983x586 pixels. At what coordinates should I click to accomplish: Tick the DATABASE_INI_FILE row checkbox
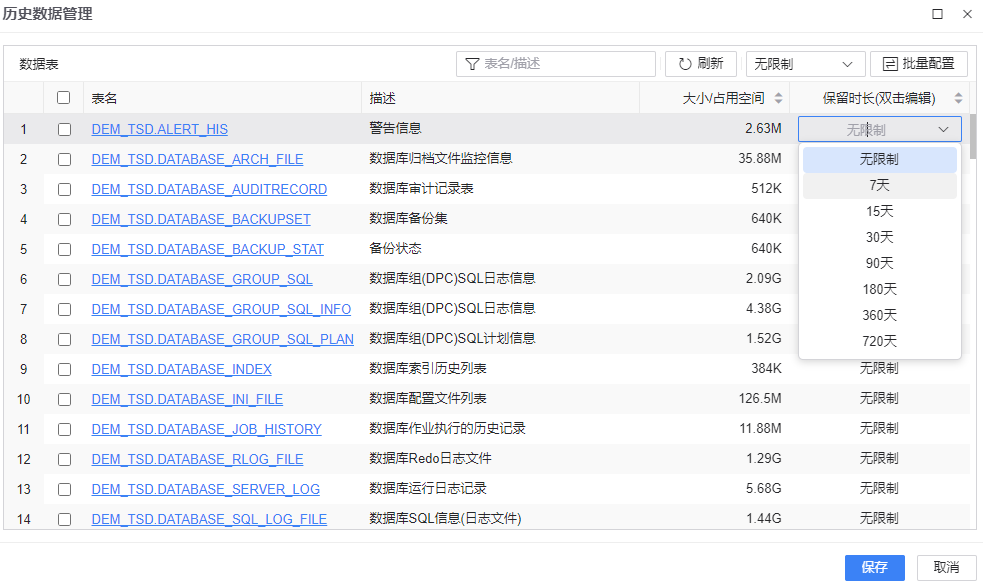[x=65, y=399]
